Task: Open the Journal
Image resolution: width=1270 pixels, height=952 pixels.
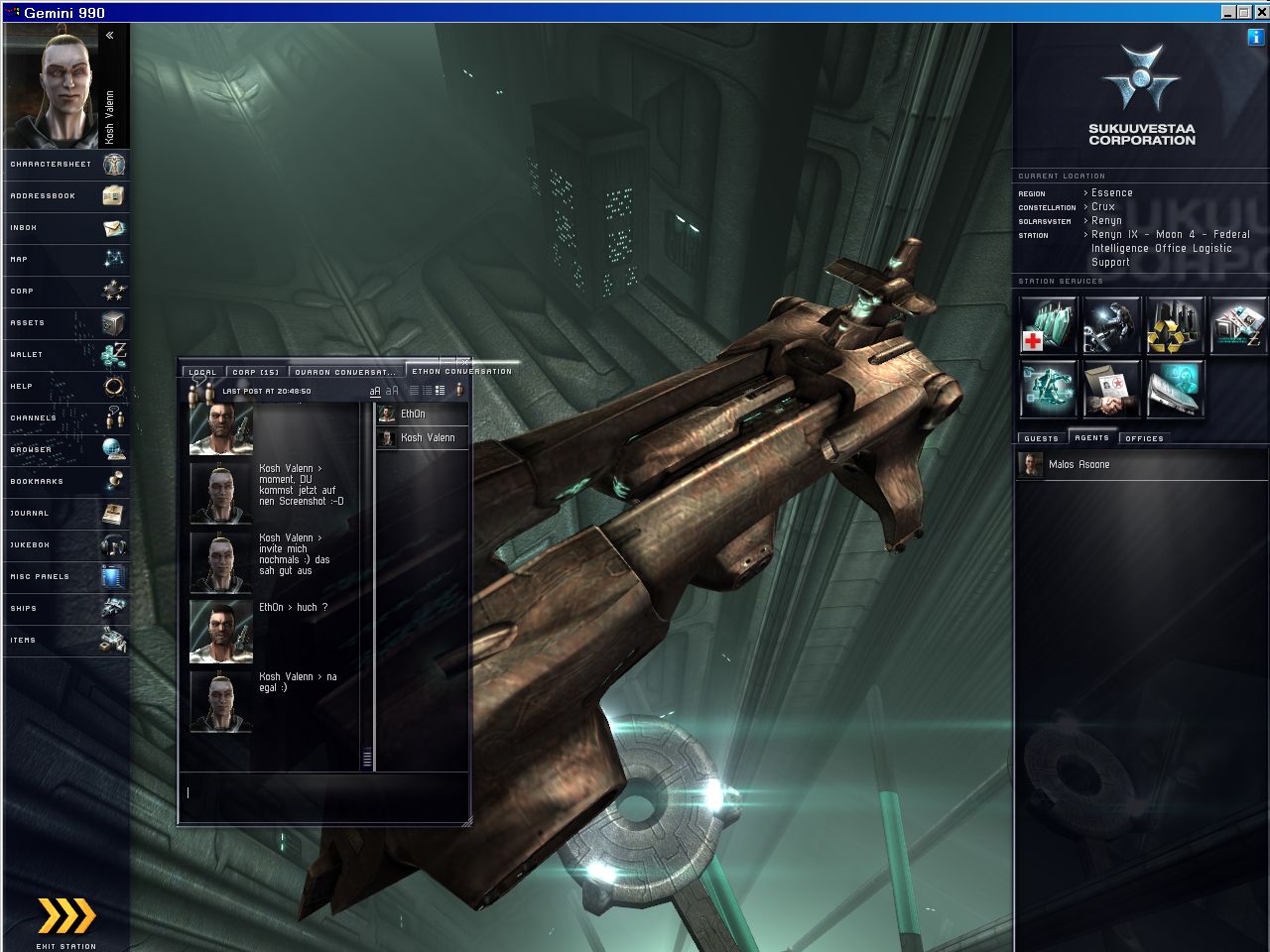Action: click(x=65, y=514)
